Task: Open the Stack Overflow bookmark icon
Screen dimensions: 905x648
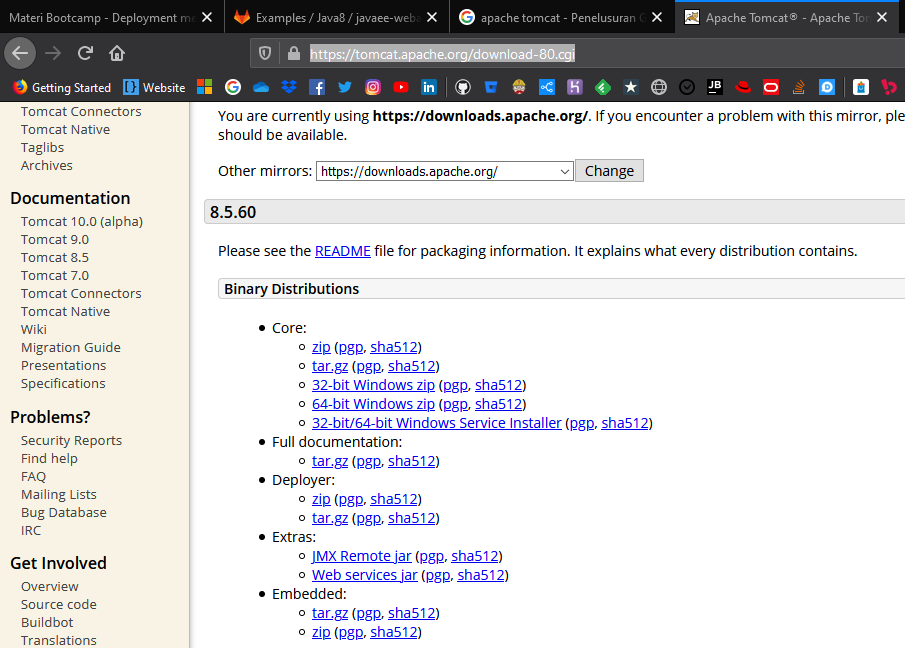Action: click(x=799, y=87)
